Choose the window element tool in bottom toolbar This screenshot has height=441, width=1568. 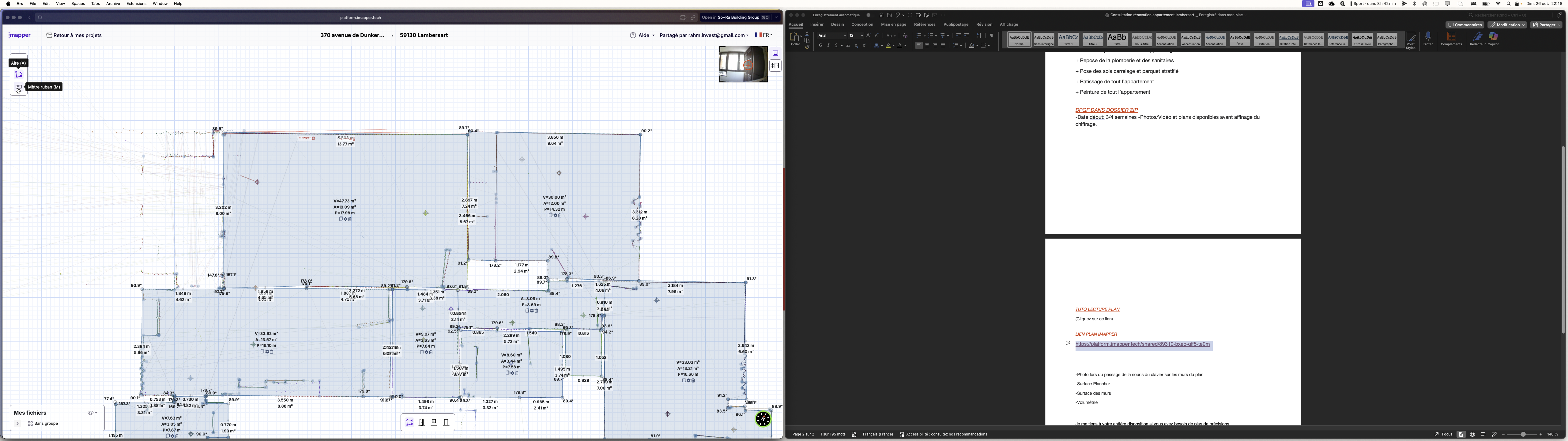434,422
